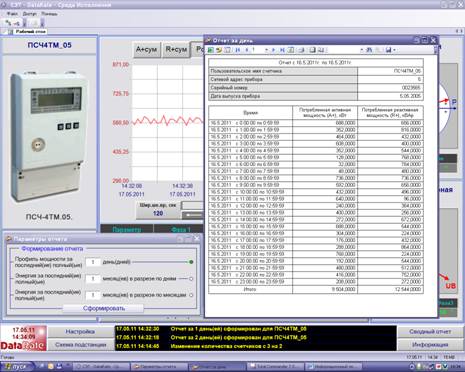Viewport: 465px width, 372px height.
Task: Click the green export icon in report toolbar
Action: click(211, 50)
